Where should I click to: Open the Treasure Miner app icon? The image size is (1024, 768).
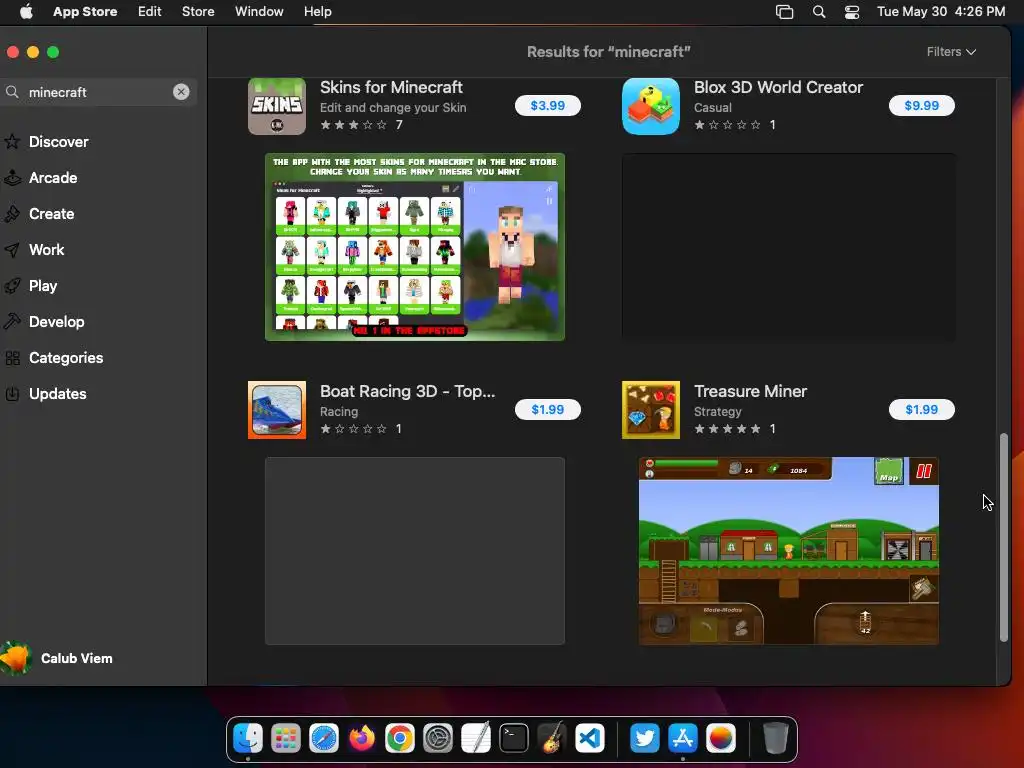point(650,410)
